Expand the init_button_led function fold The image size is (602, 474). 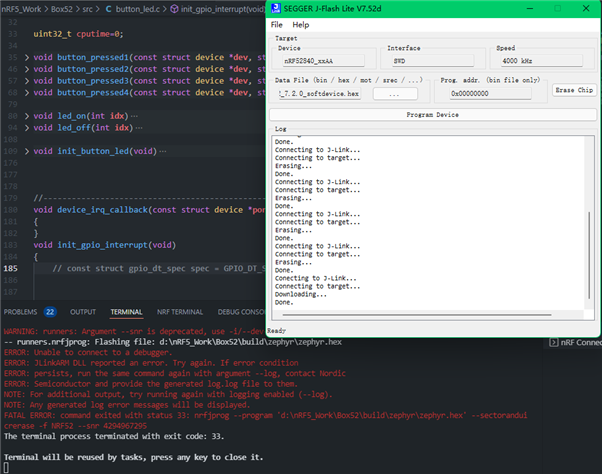[27, 151]
